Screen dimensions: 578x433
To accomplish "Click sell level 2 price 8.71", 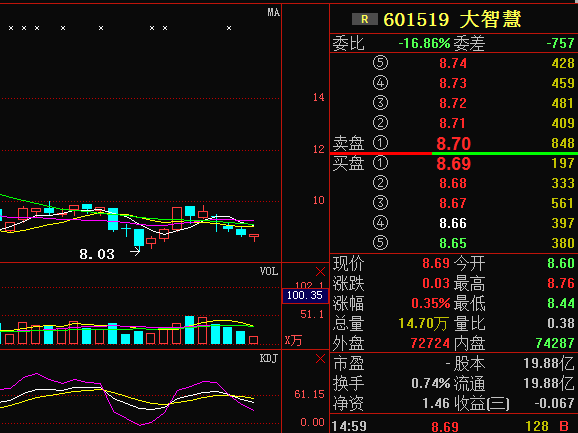I will pyautogui.click(x=453, y=123).
